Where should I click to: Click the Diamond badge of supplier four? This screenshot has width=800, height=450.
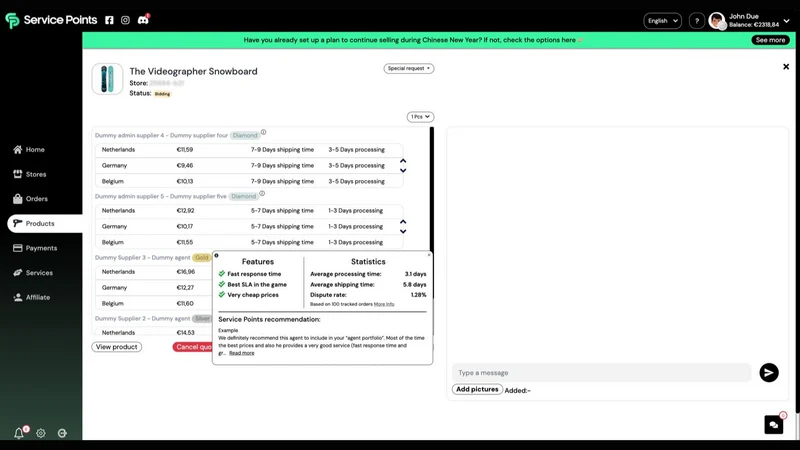click(245, 135)
